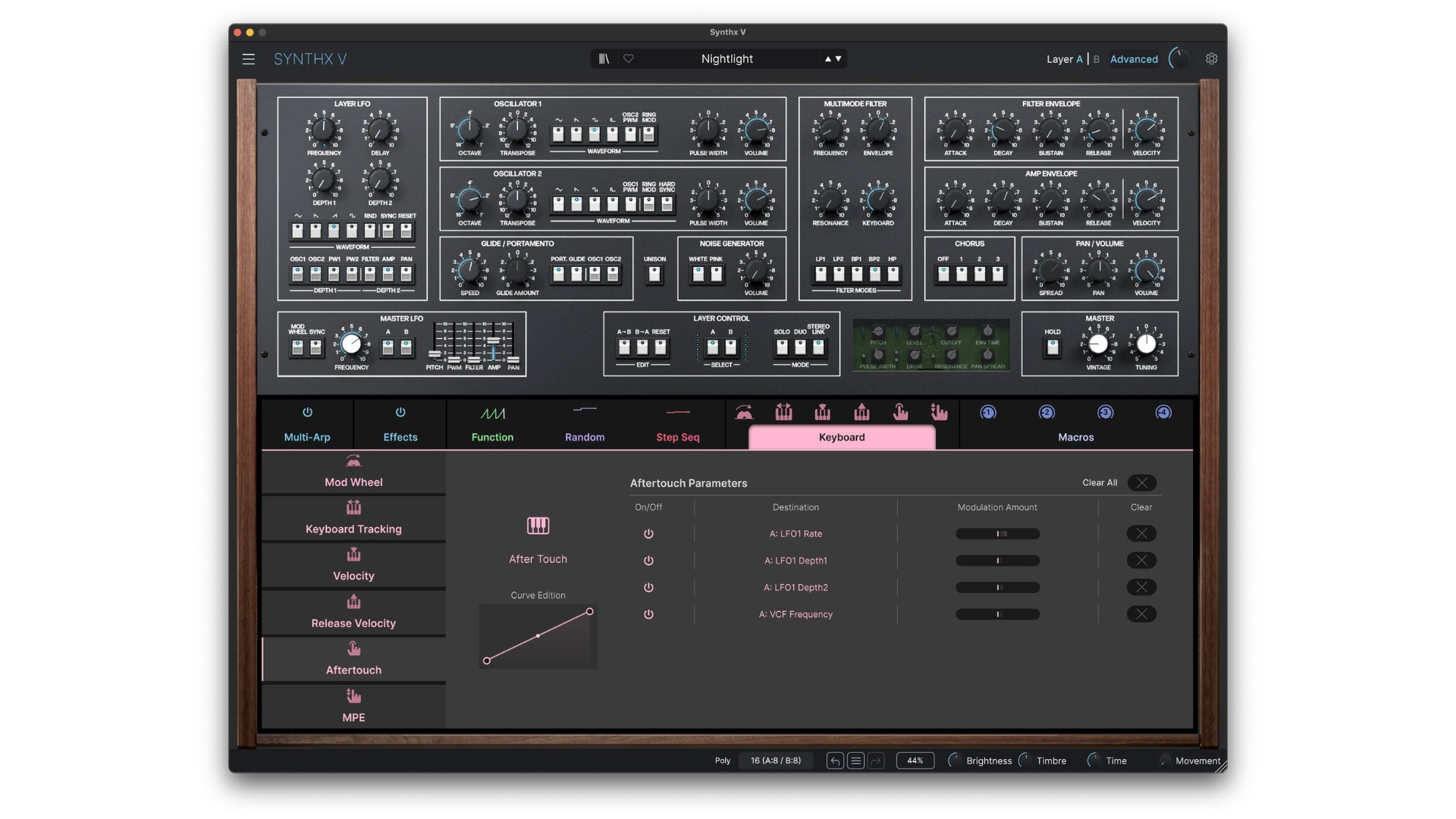Clear the A: LFO1 Depth1 row
The width and height of the screenshot is (1456, 819).
(x=1141, y=560)
